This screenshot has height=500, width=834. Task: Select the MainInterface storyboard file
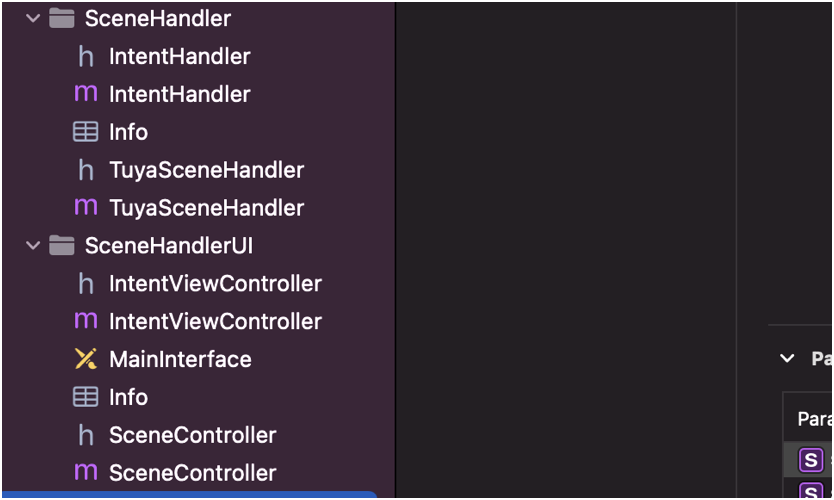[x=180, y=359]
